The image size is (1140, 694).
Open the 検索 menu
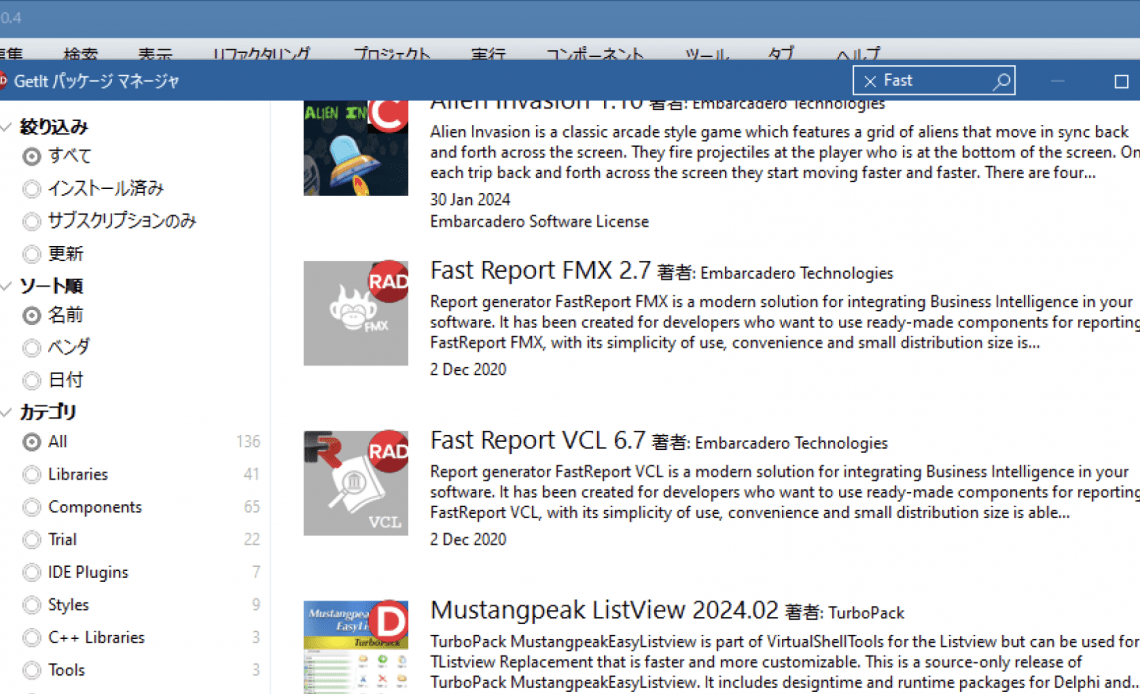(81, 53)
